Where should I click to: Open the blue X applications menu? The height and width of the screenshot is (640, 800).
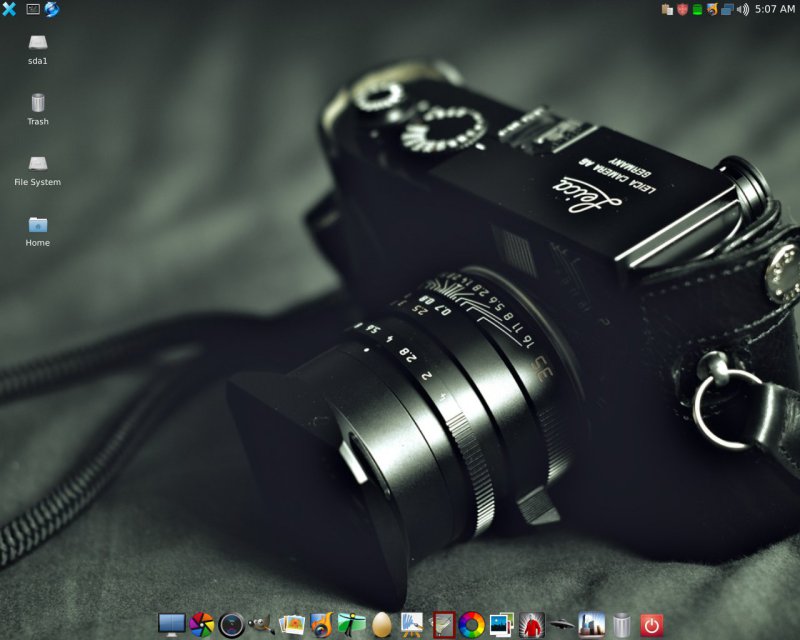coord(9,9)
